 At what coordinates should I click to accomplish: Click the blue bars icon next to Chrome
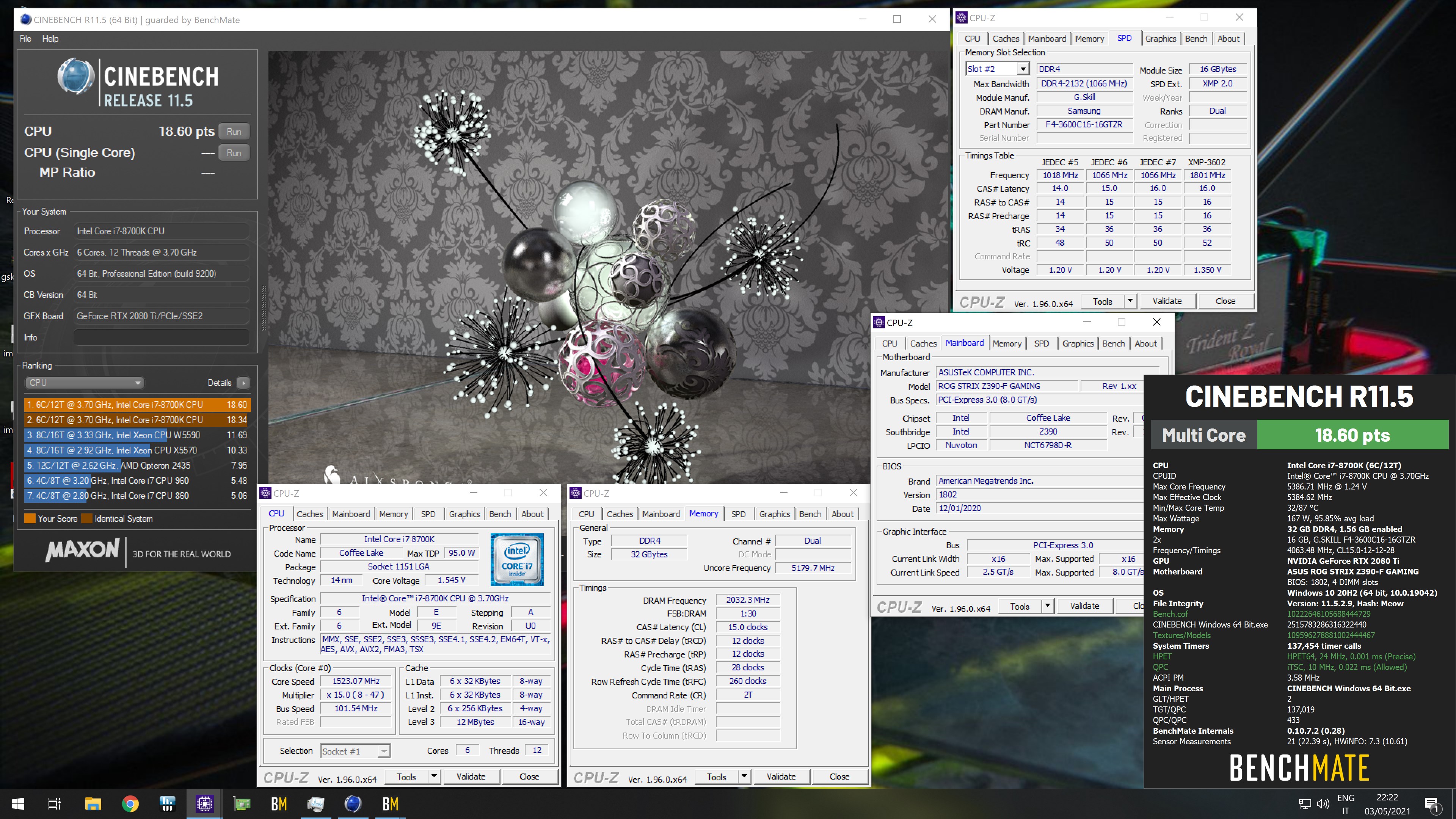(167, 804)
